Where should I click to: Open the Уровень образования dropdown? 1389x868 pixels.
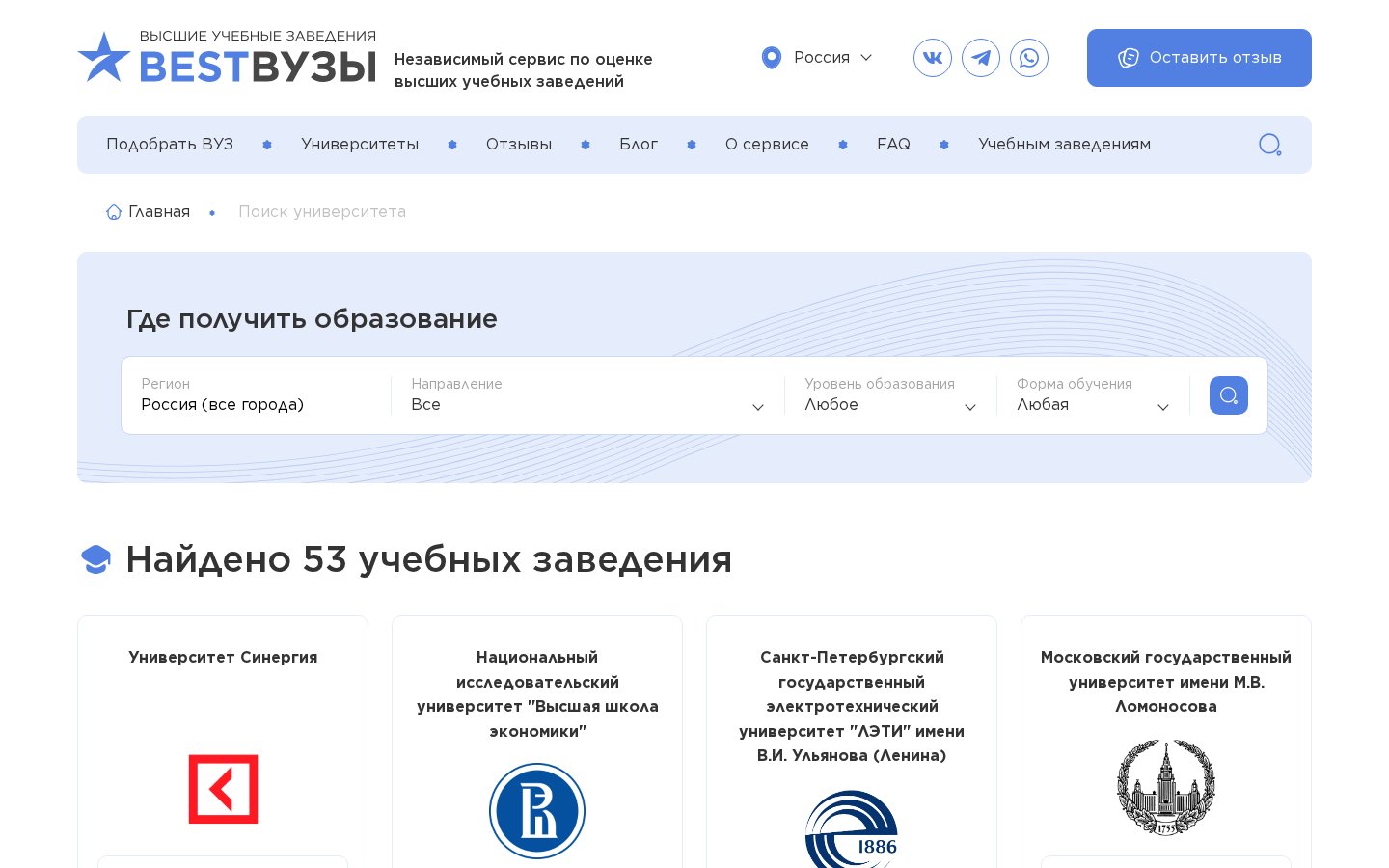(x=890, y=395)
